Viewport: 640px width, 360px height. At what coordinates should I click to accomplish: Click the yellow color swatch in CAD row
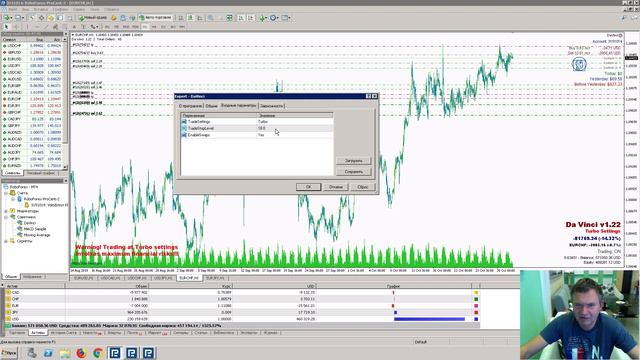(476, 293)
